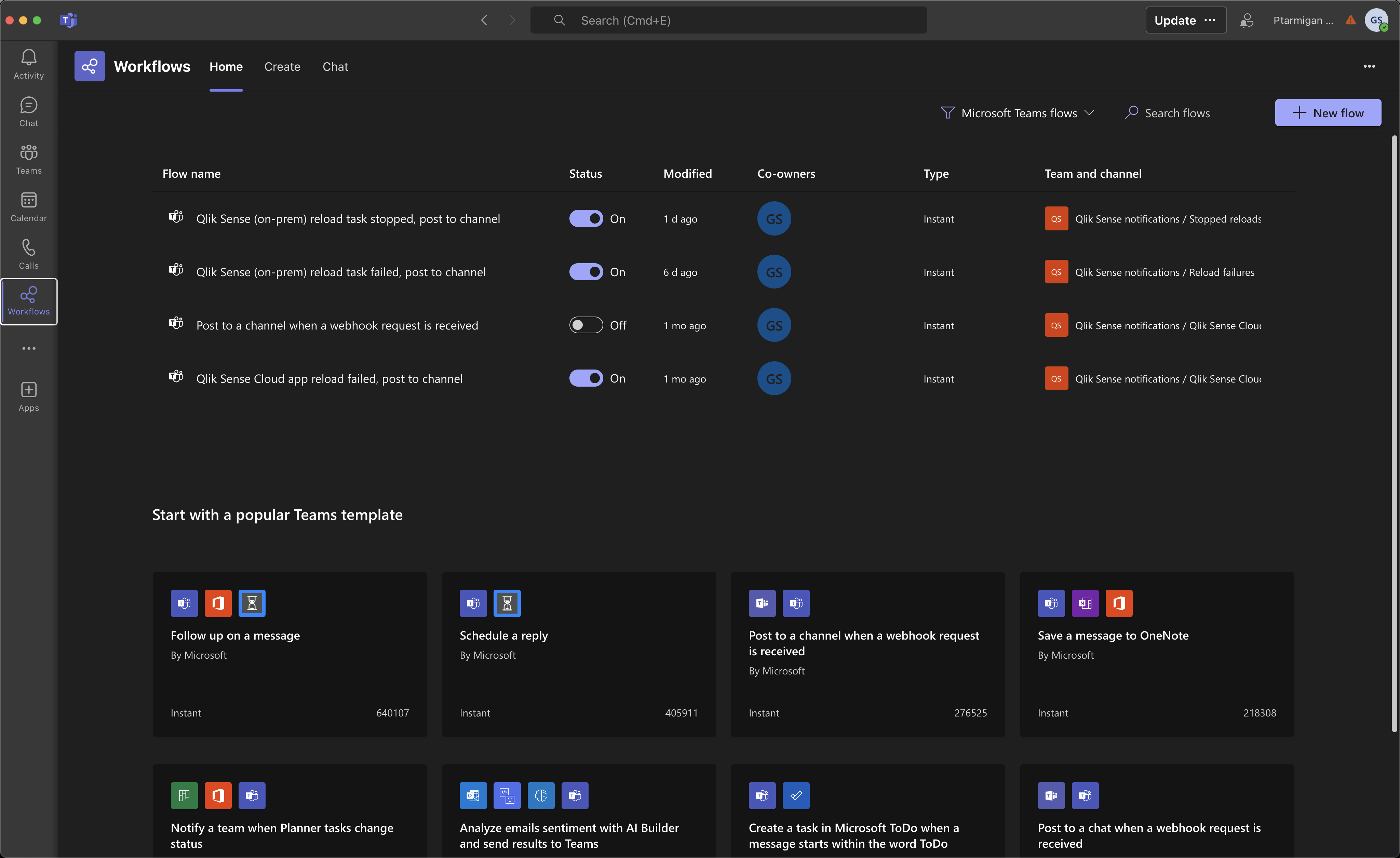This screenshot has width=1400, height=858.
Task: Click the top Search (Cmd+E) box
Action: (x=728, y=21)
